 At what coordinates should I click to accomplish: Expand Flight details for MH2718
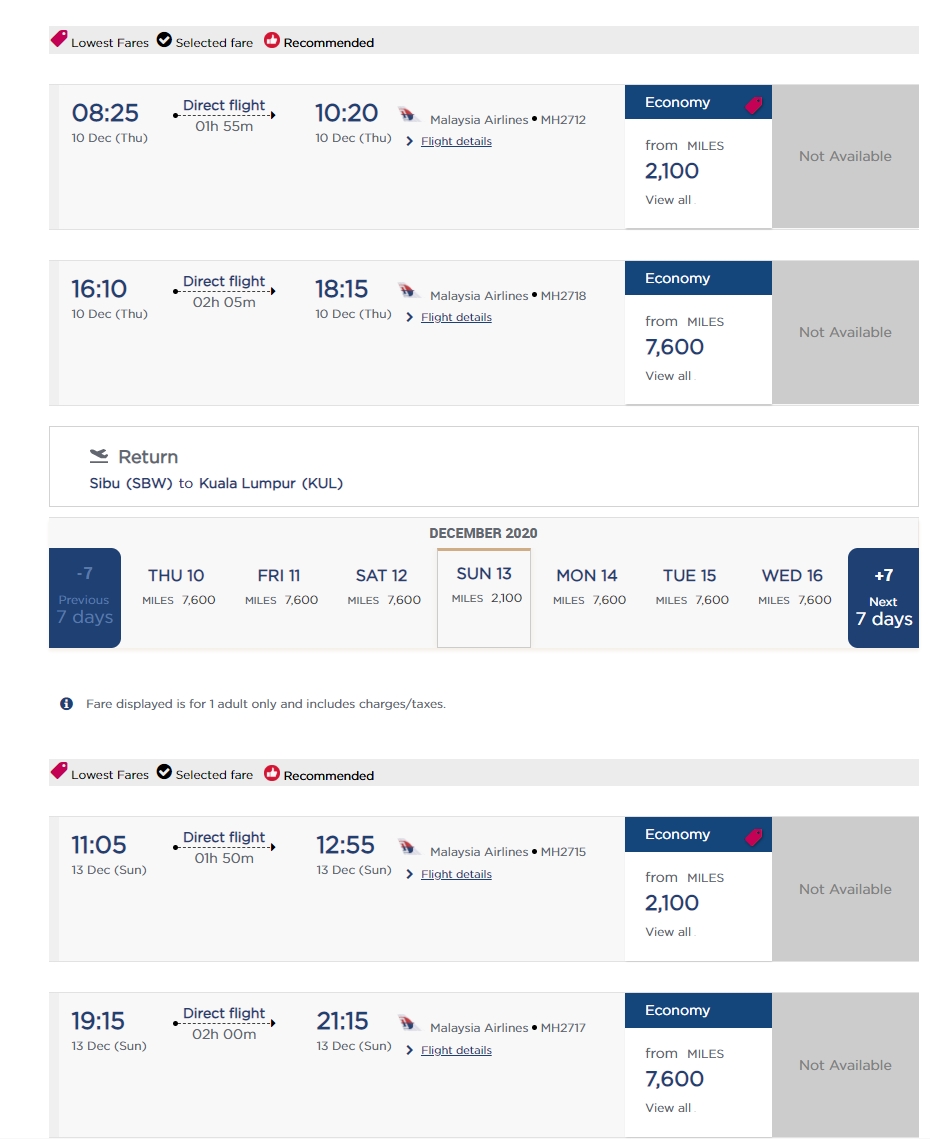coord(456,317)
